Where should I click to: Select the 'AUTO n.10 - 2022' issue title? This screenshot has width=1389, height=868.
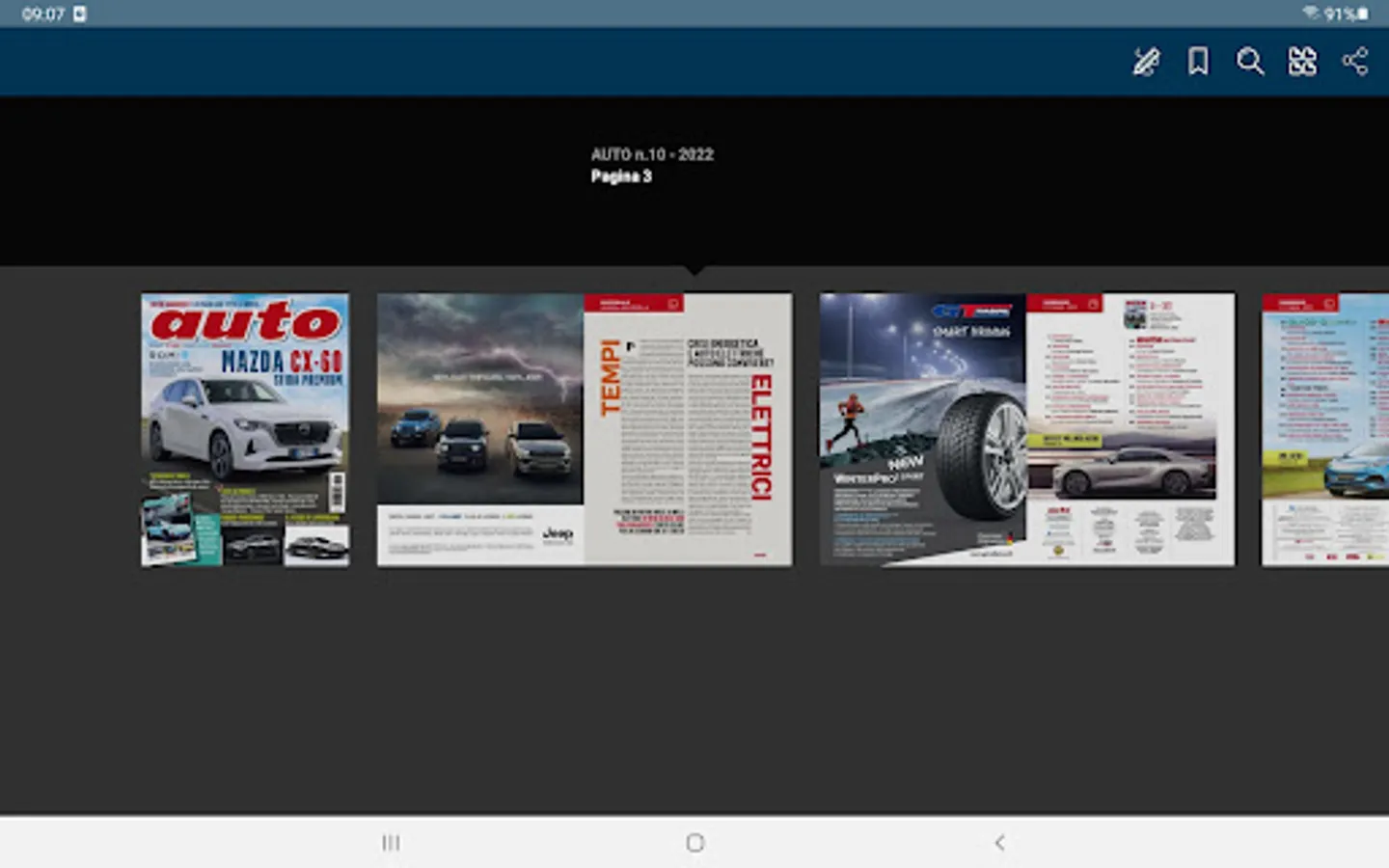click(x=652, y=154)
